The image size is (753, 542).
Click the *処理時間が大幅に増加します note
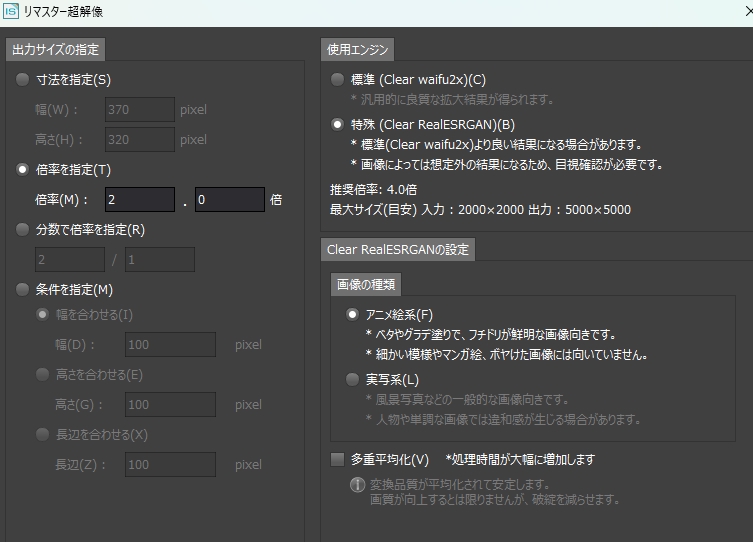[520, 459]
